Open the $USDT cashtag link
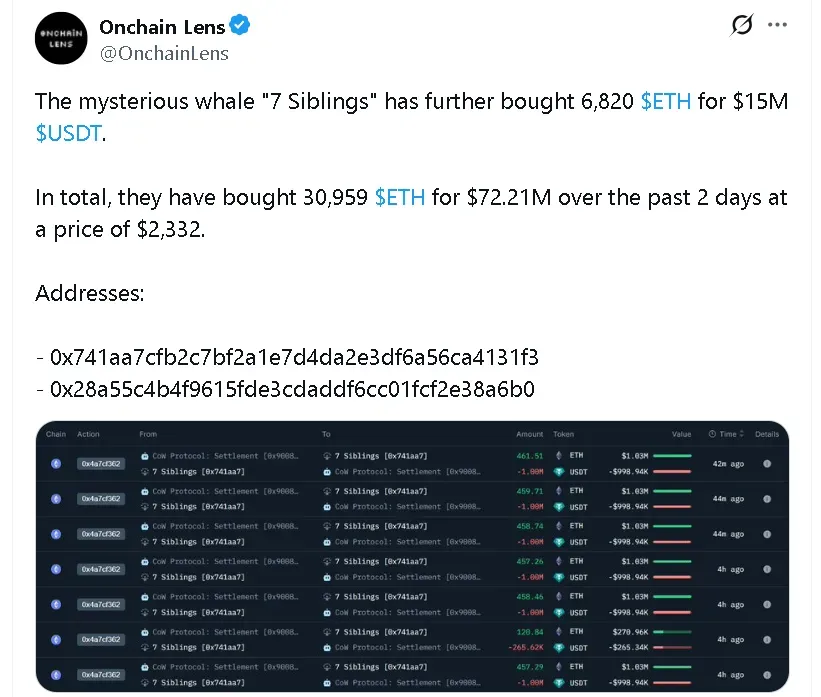The height and width of the screenshot is (697, 821). tap(69, 133)
